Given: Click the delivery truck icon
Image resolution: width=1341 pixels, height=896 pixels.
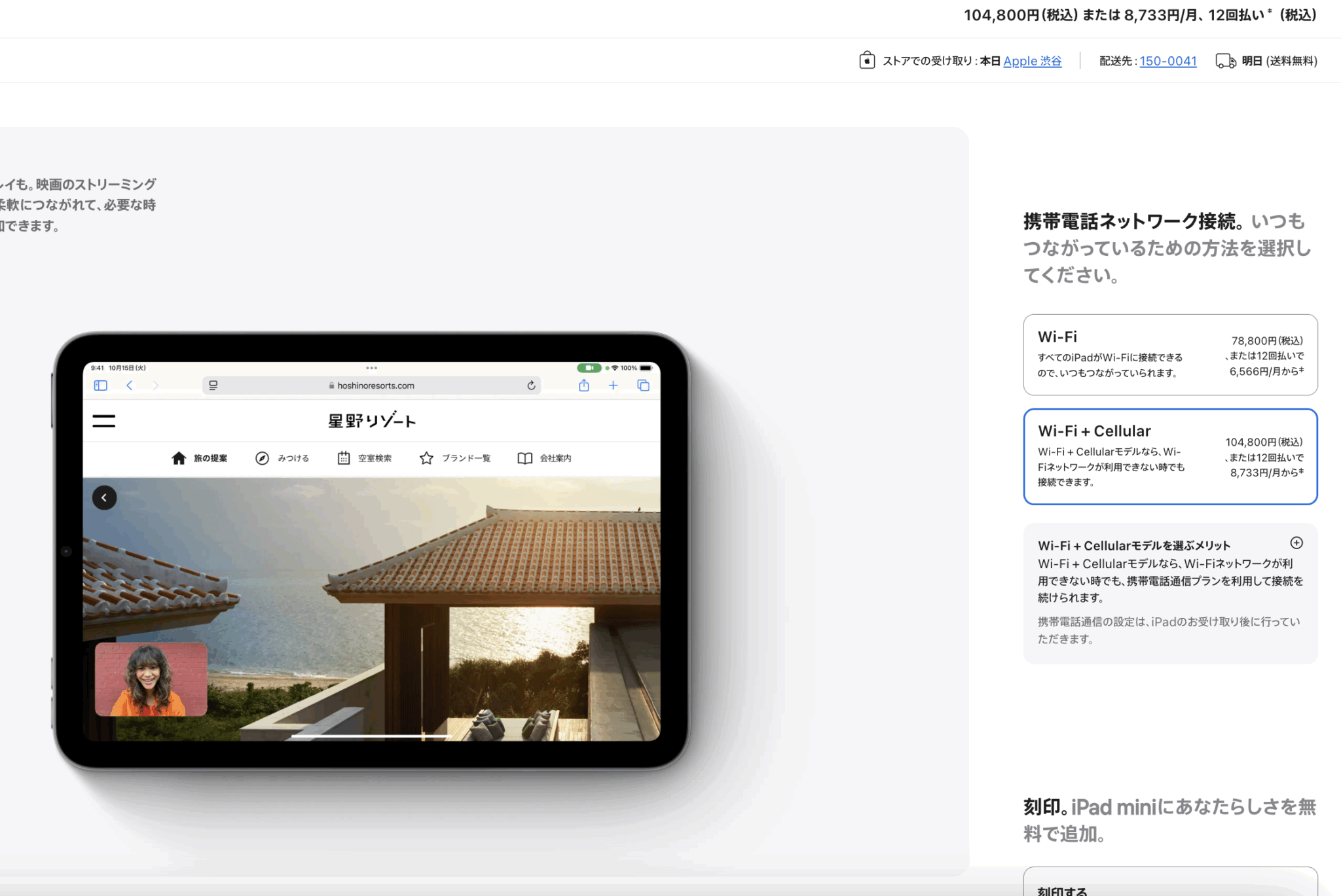Looking at the screenshot, I should pyautogui.click(x=1226, y=60).
